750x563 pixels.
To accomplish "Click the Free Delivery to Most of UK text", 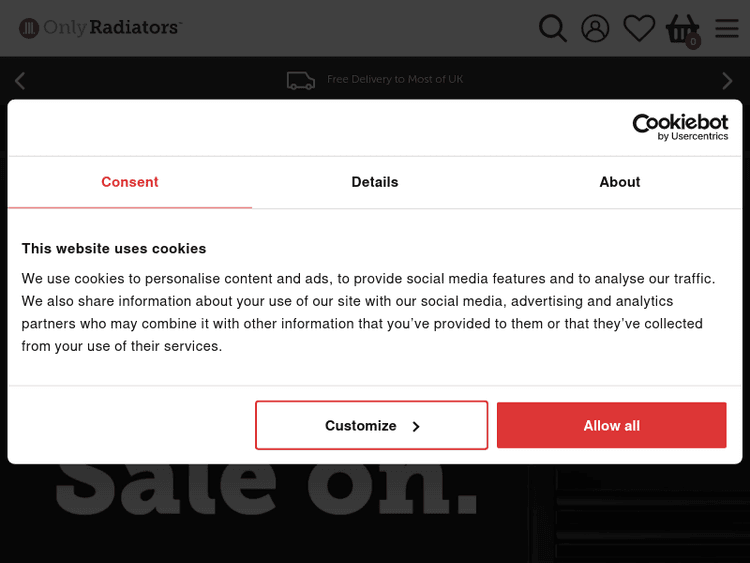I will click(x=395, y=80).
